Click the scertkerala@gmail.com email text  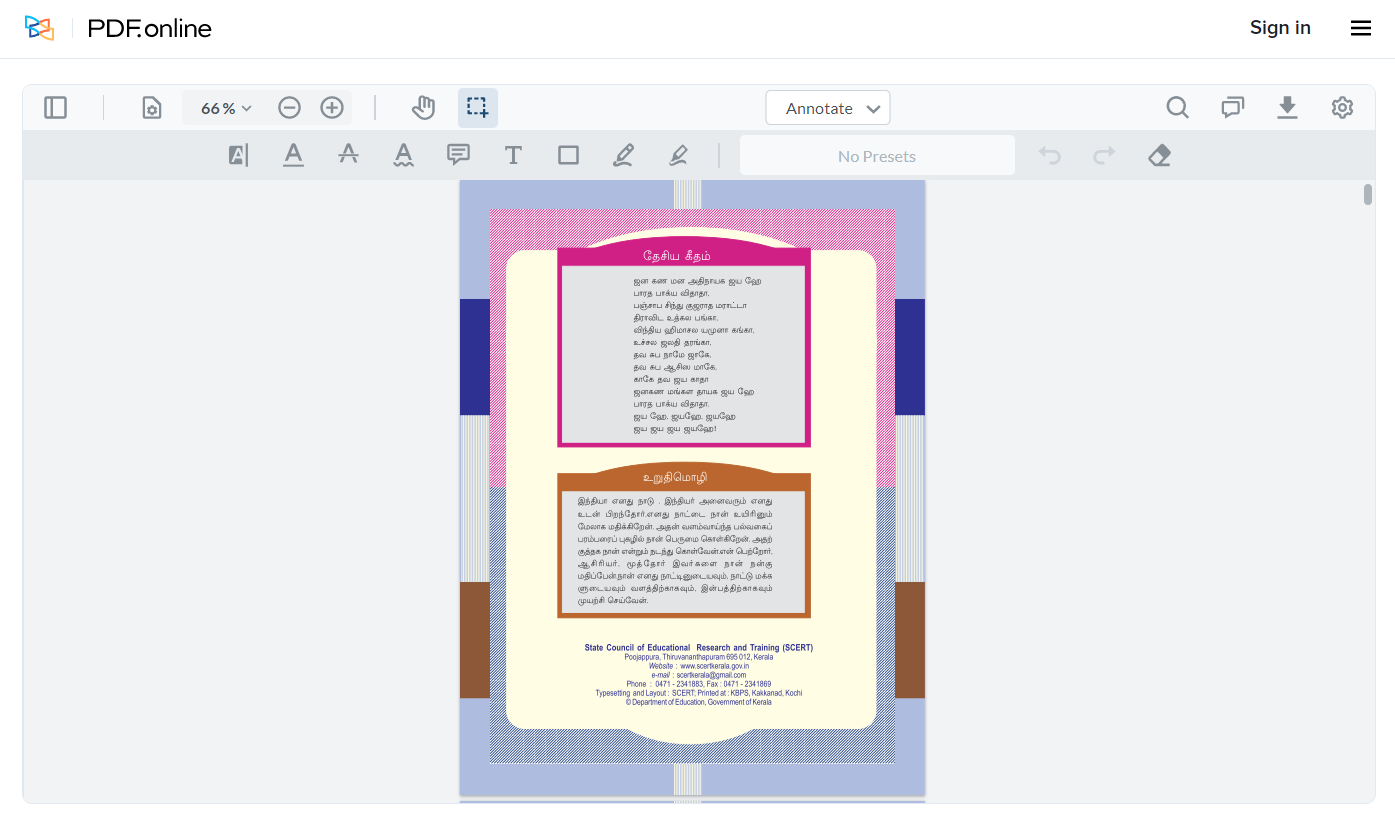(711, 675)
